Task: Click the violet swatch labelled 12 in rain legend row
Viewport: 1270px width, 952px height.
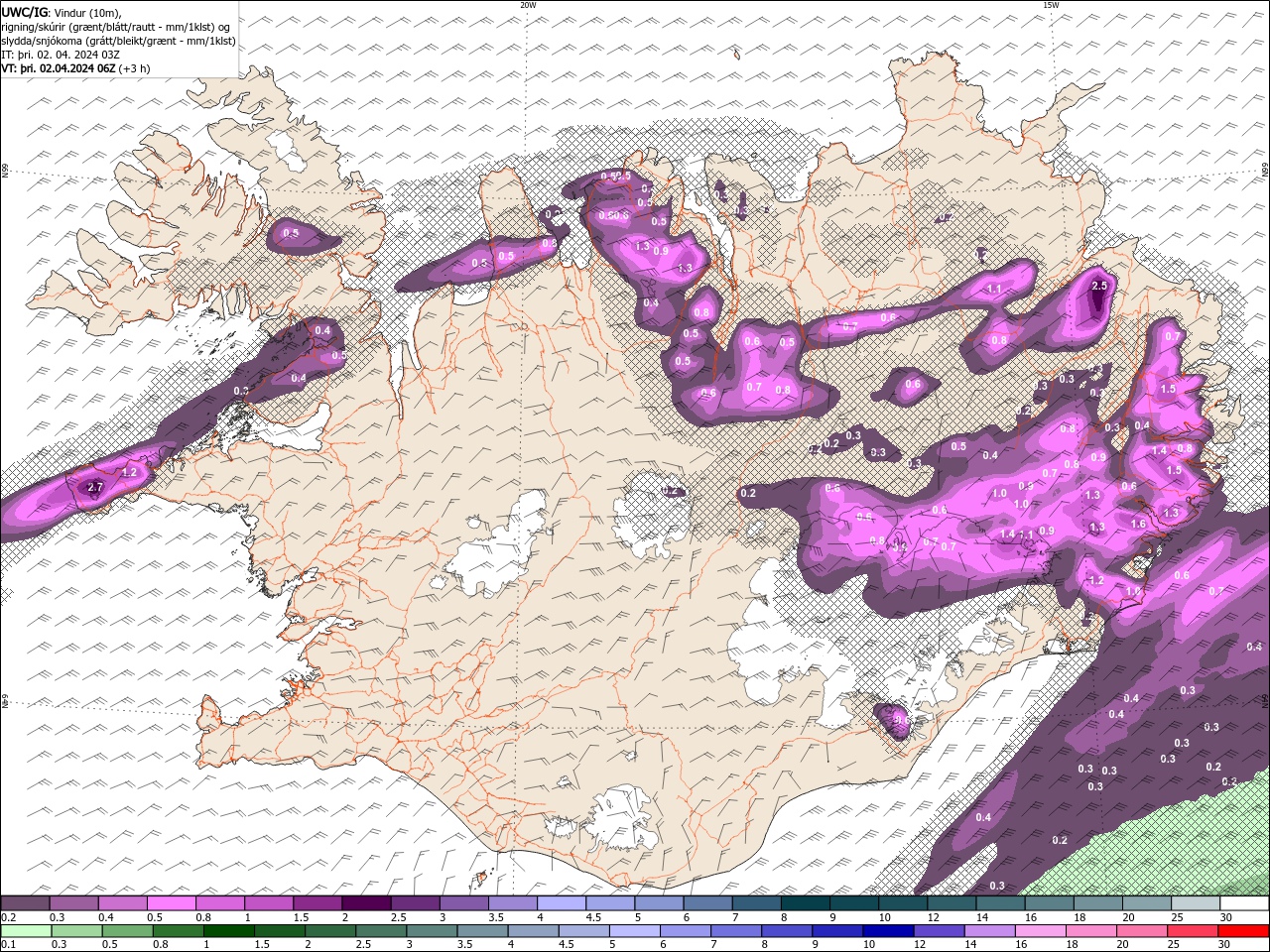Action: tap(939, 931)
